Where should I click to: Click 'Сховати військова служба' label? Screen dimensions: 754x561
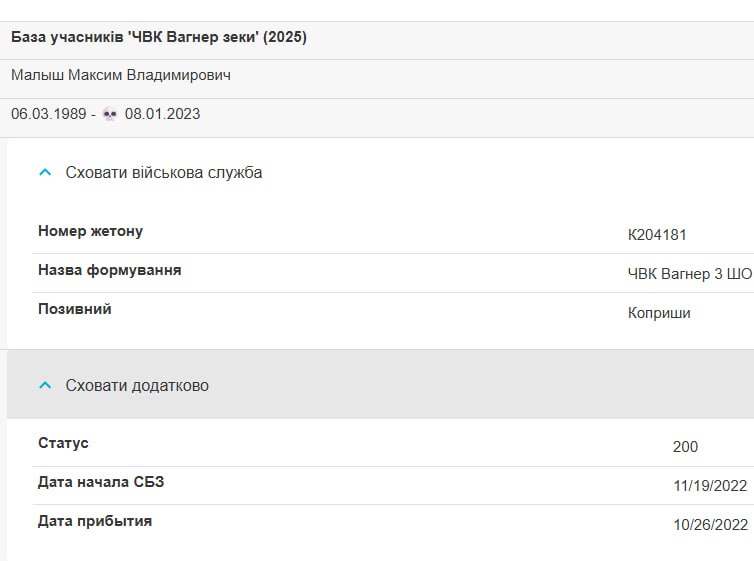(164, 173)
